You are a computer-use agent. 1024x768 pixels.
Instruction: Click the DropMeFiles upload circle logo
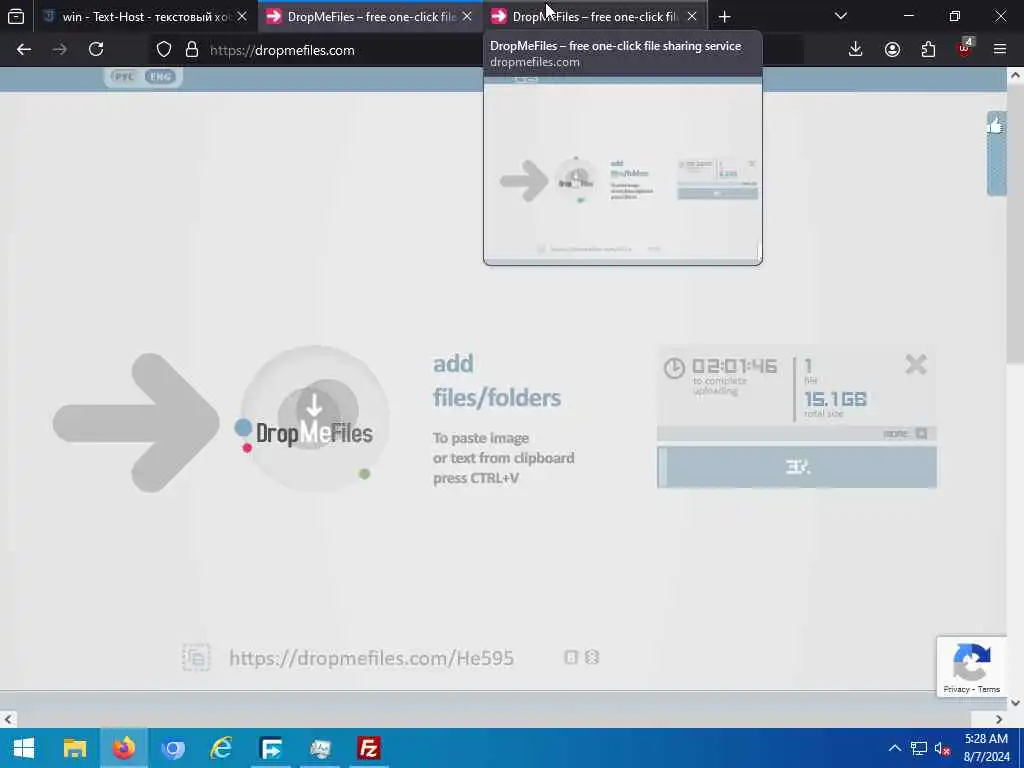click(x=315, y=419)
